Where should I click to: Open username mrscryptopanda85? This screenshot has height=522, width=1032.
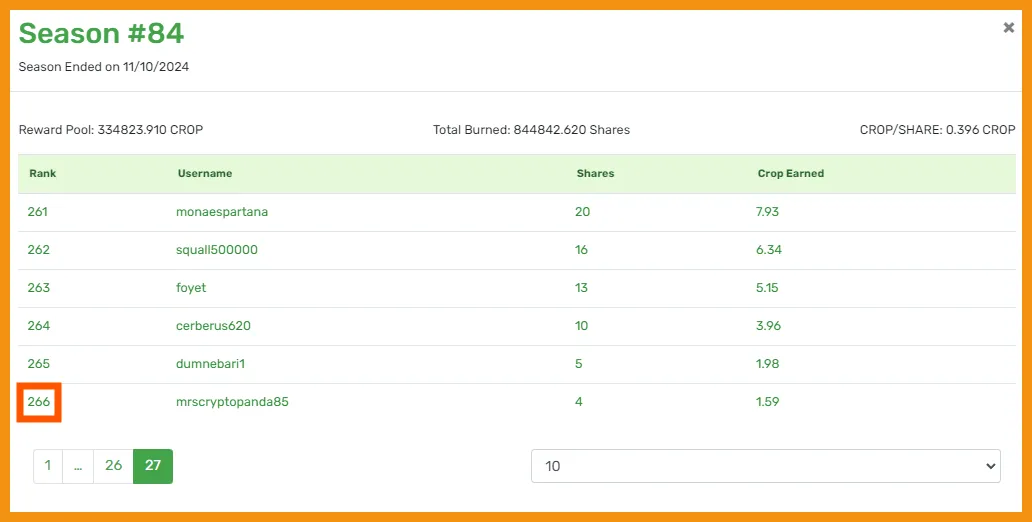pyautogui.click(x=232, y=402)
